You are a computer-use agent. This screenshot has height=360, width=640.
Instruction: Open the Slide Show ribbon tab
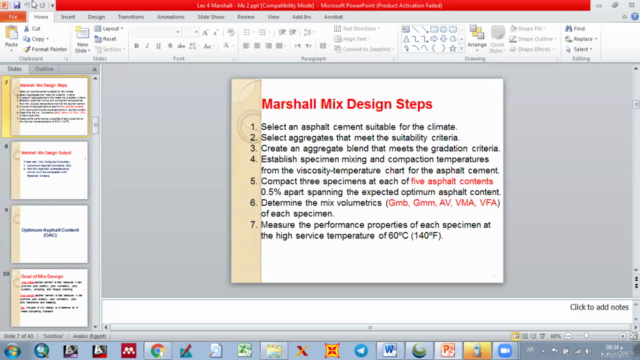click(211, 17)
